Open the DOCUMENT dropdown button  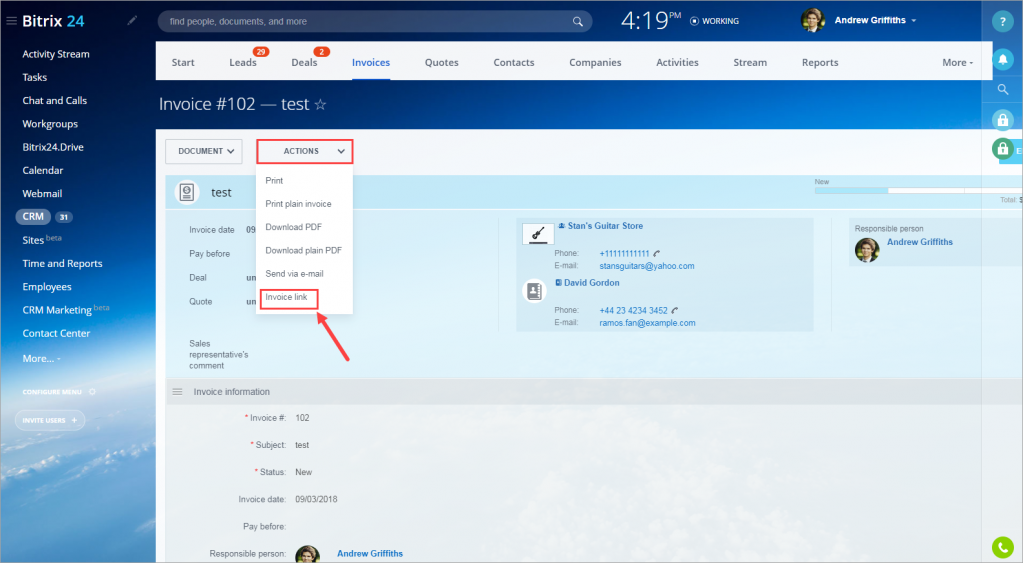(x=204, y=151)
